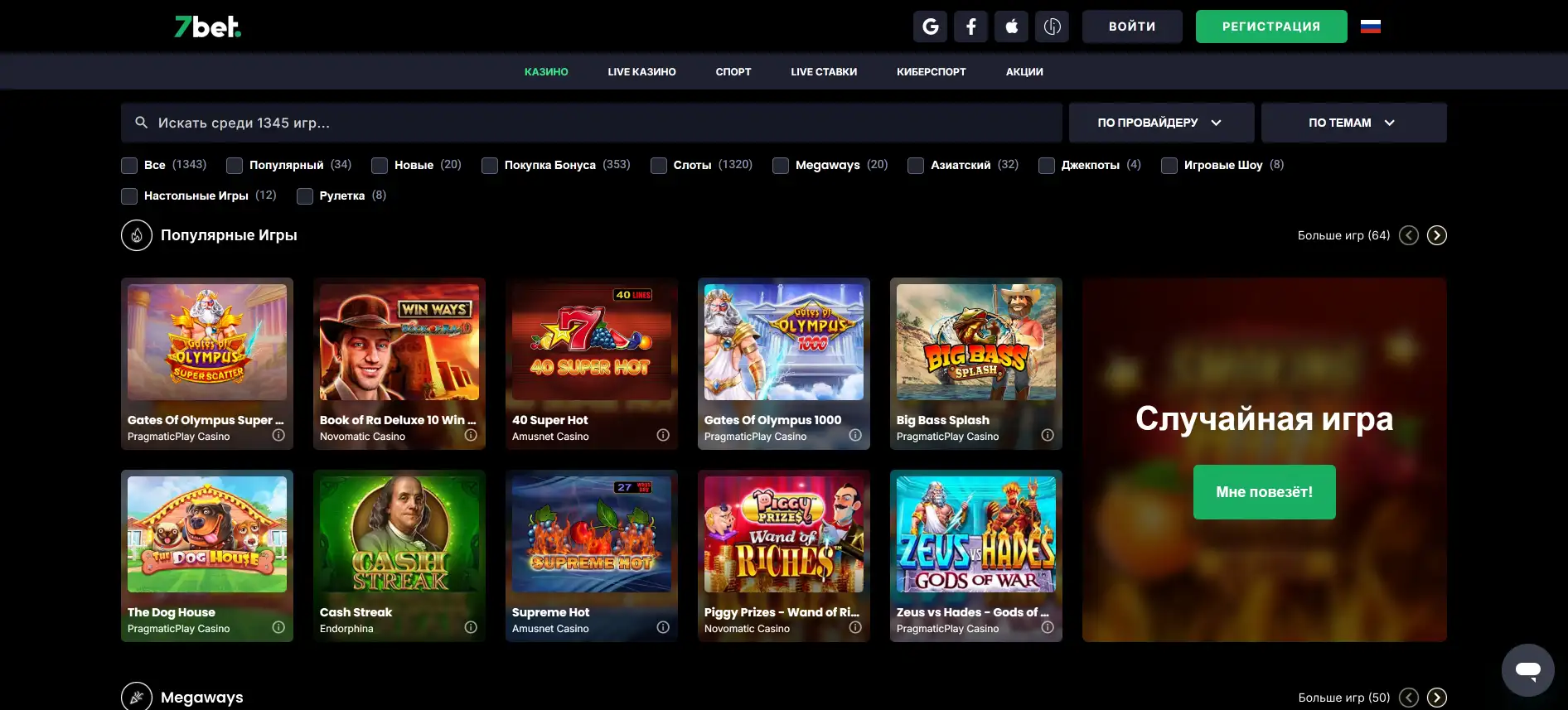
Task: Check the Джекпоты filter checkbox
Action: [1047, 166]
